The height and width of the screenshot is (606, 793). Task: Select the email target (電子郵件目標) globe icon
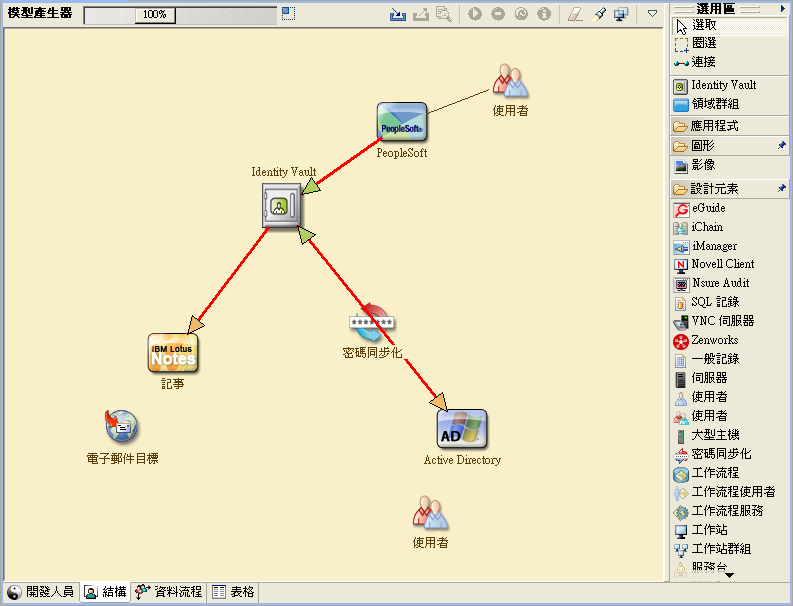(121, 426)
